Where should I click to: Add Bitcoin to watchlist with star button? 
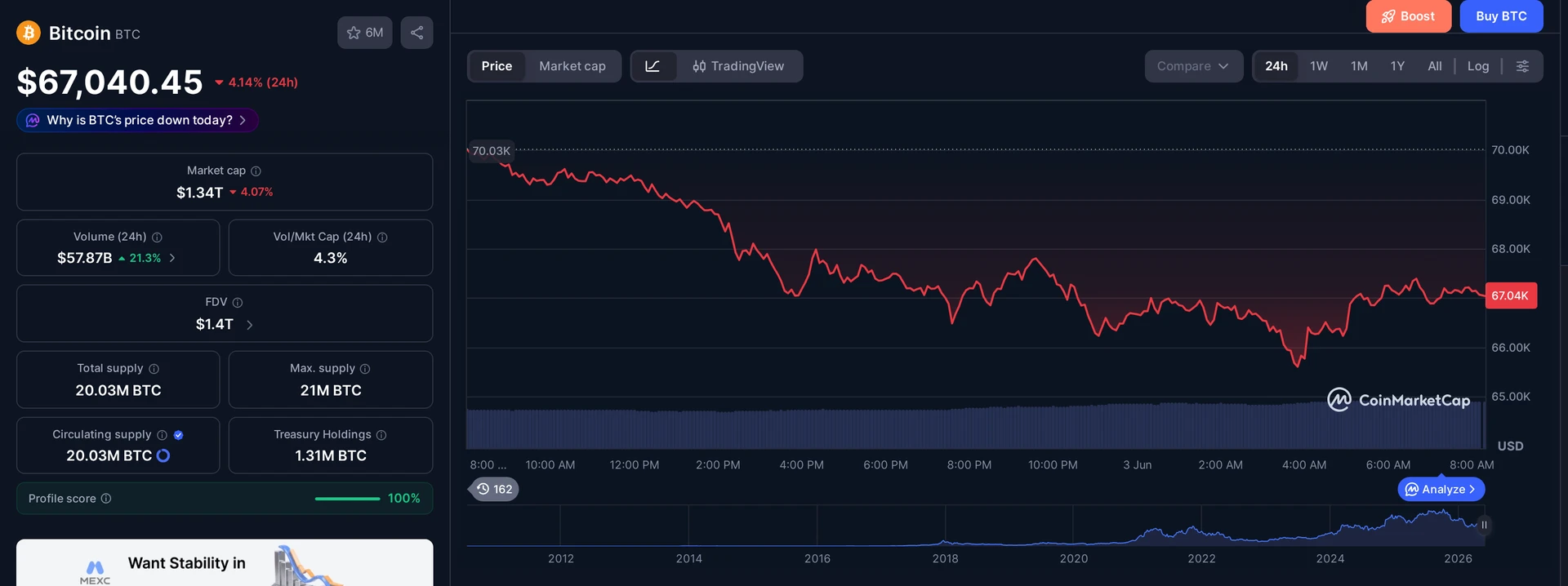[365, 33]
